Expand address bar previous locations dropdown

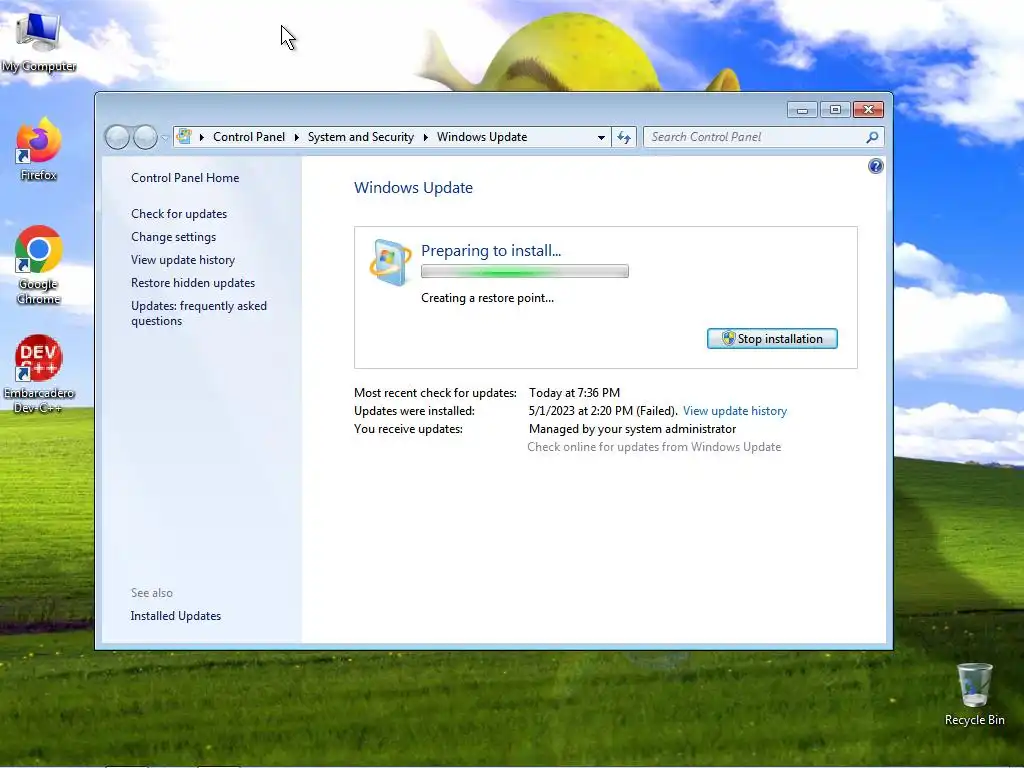[601, 137]
